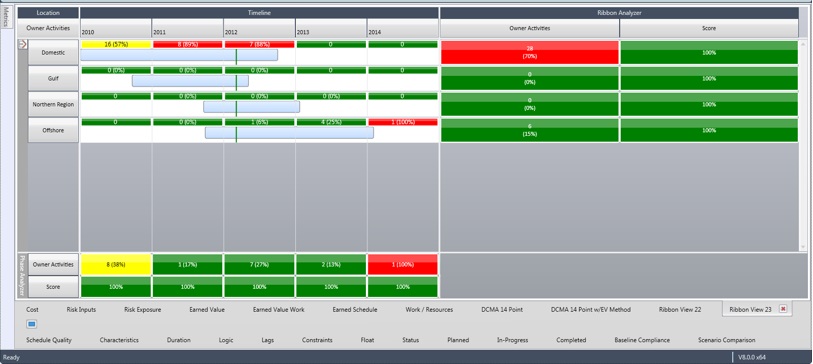Click the Offshore timeline bar
This screenshot has height=364, width=813.
click(x=289, y=133)
